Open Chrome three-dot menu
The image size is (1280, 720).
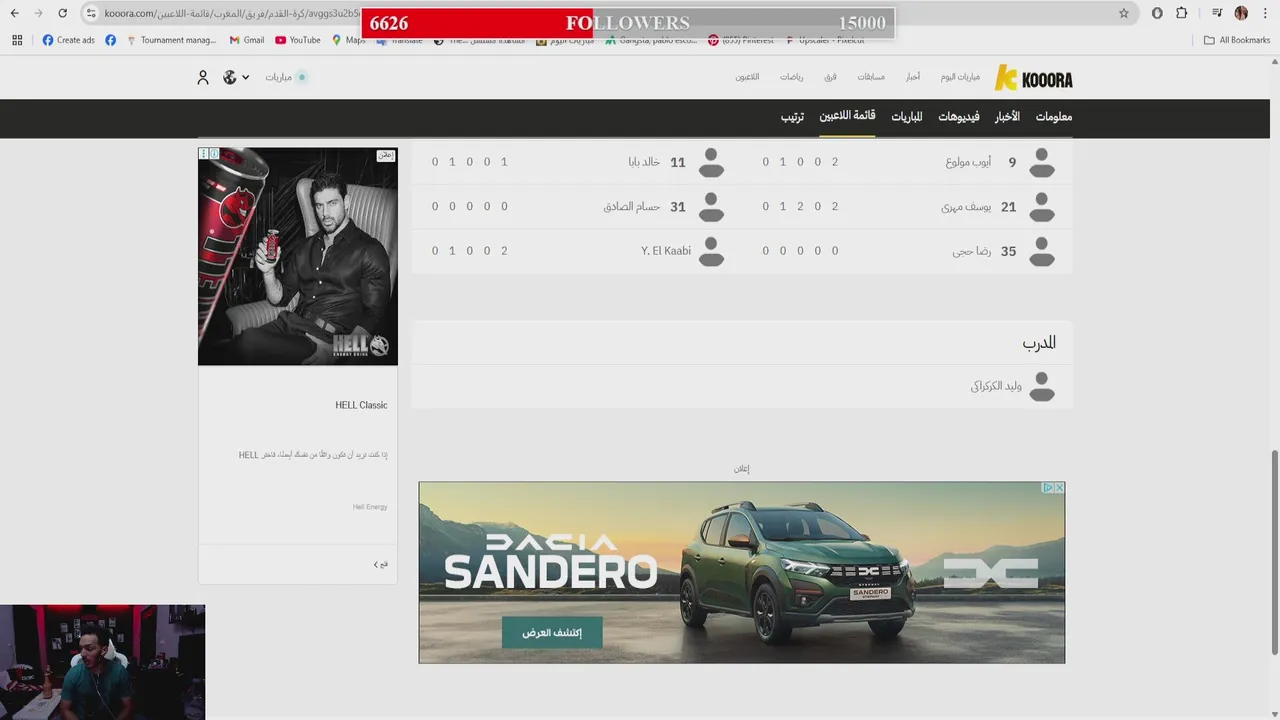pos(1265,13)
